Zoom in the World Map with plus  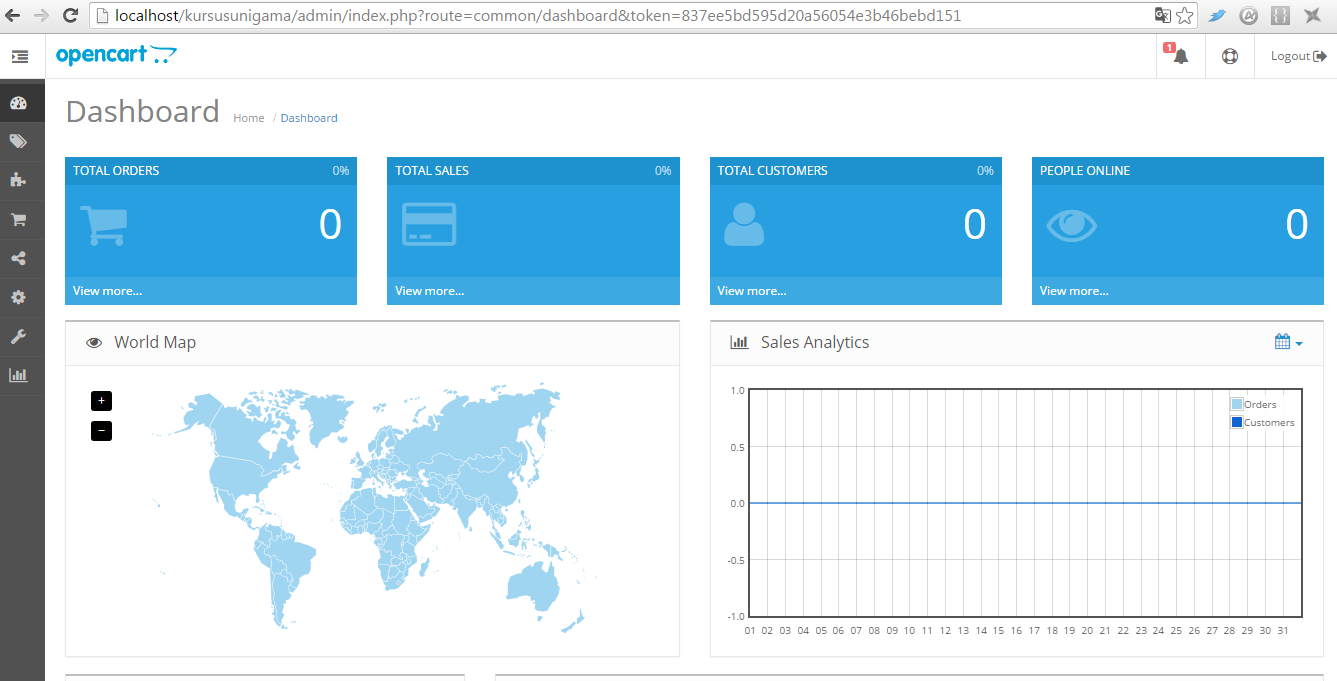click(x=101, y=401)
